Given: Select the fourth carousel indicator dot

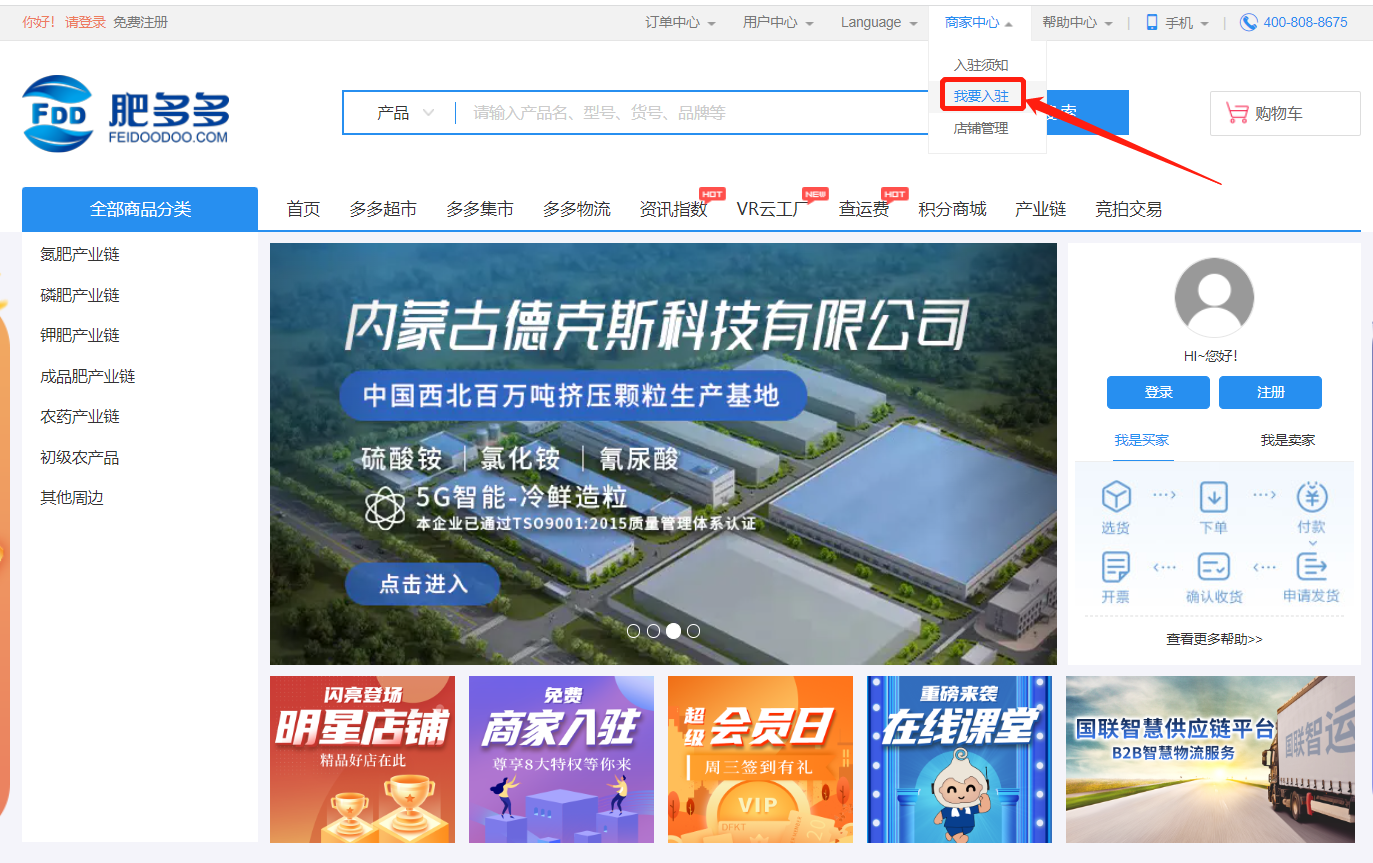Looking at the screenshot, I should pyautogui.click(x=693, y=631).
